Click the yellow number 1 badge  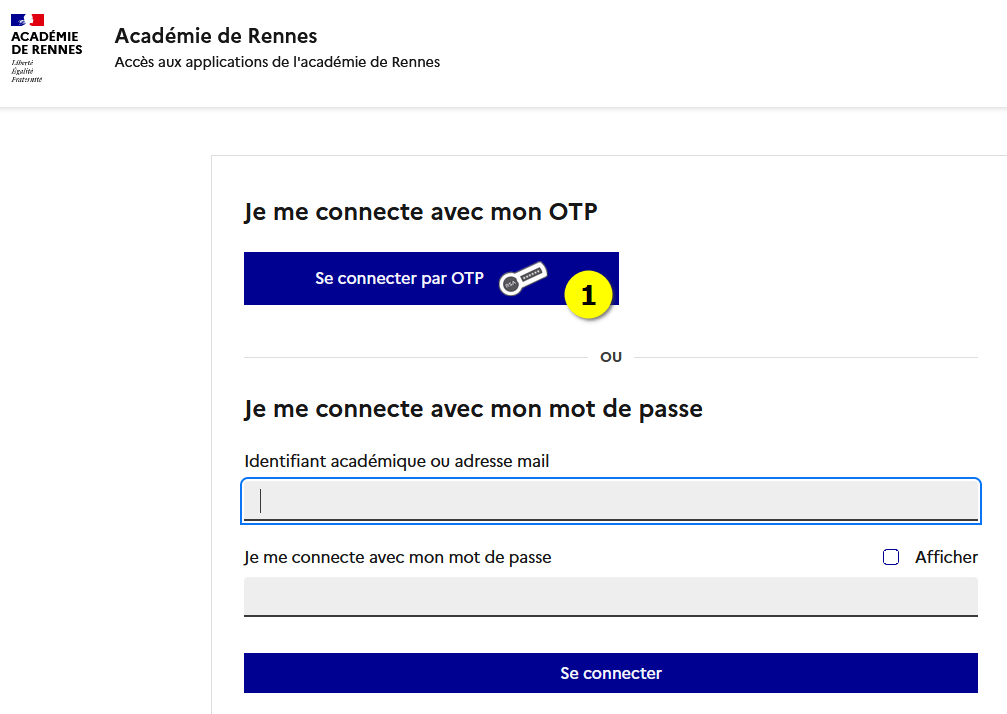coord(588,296)
